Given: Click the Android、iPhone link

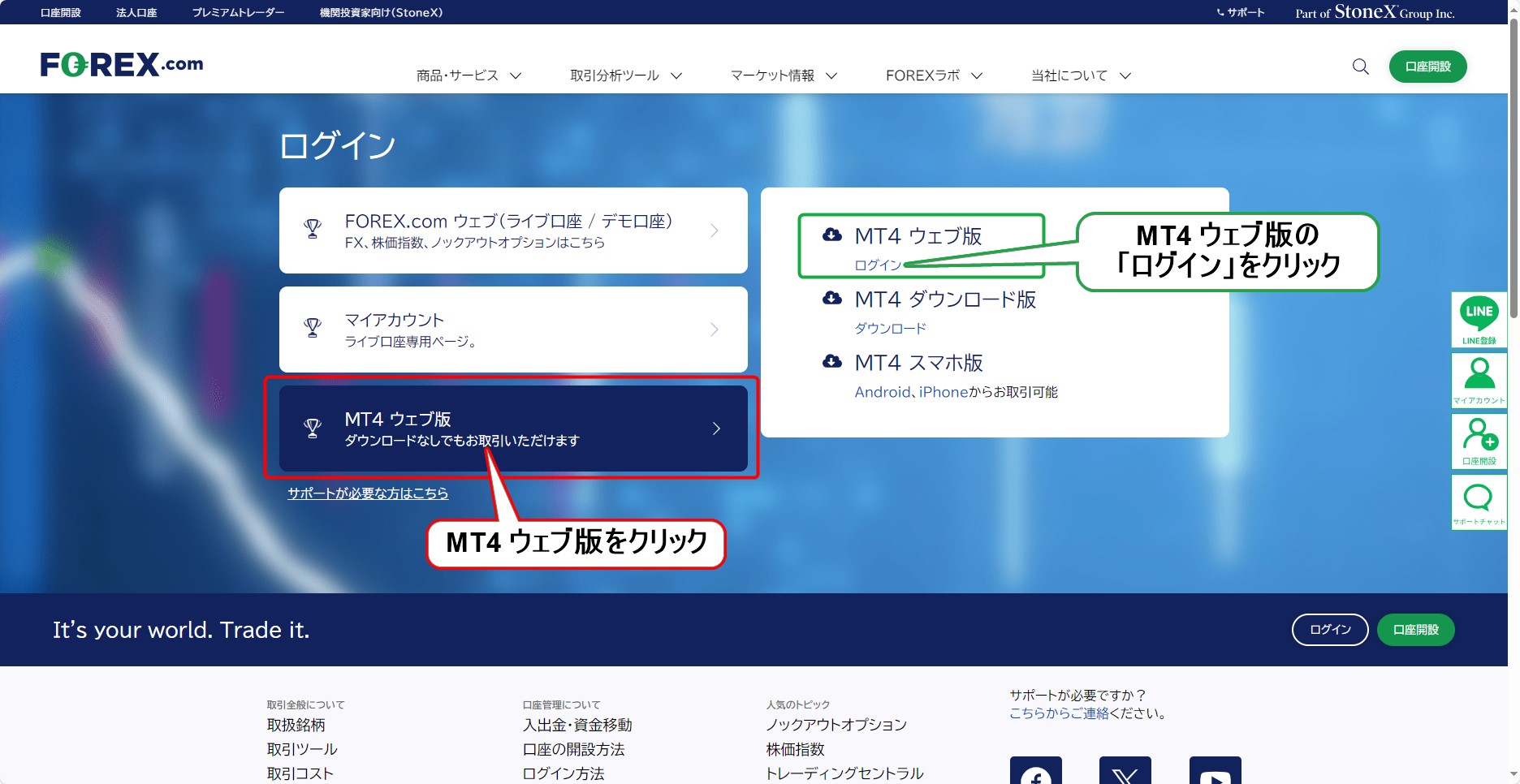Looking at the screenshot, I should click(911, 392).
